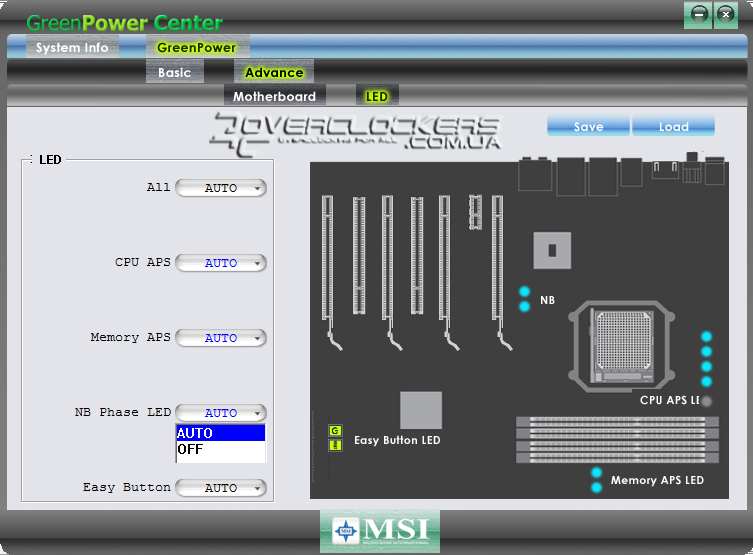Expand the Easy Button dropdown

click(x=221, y=488)
